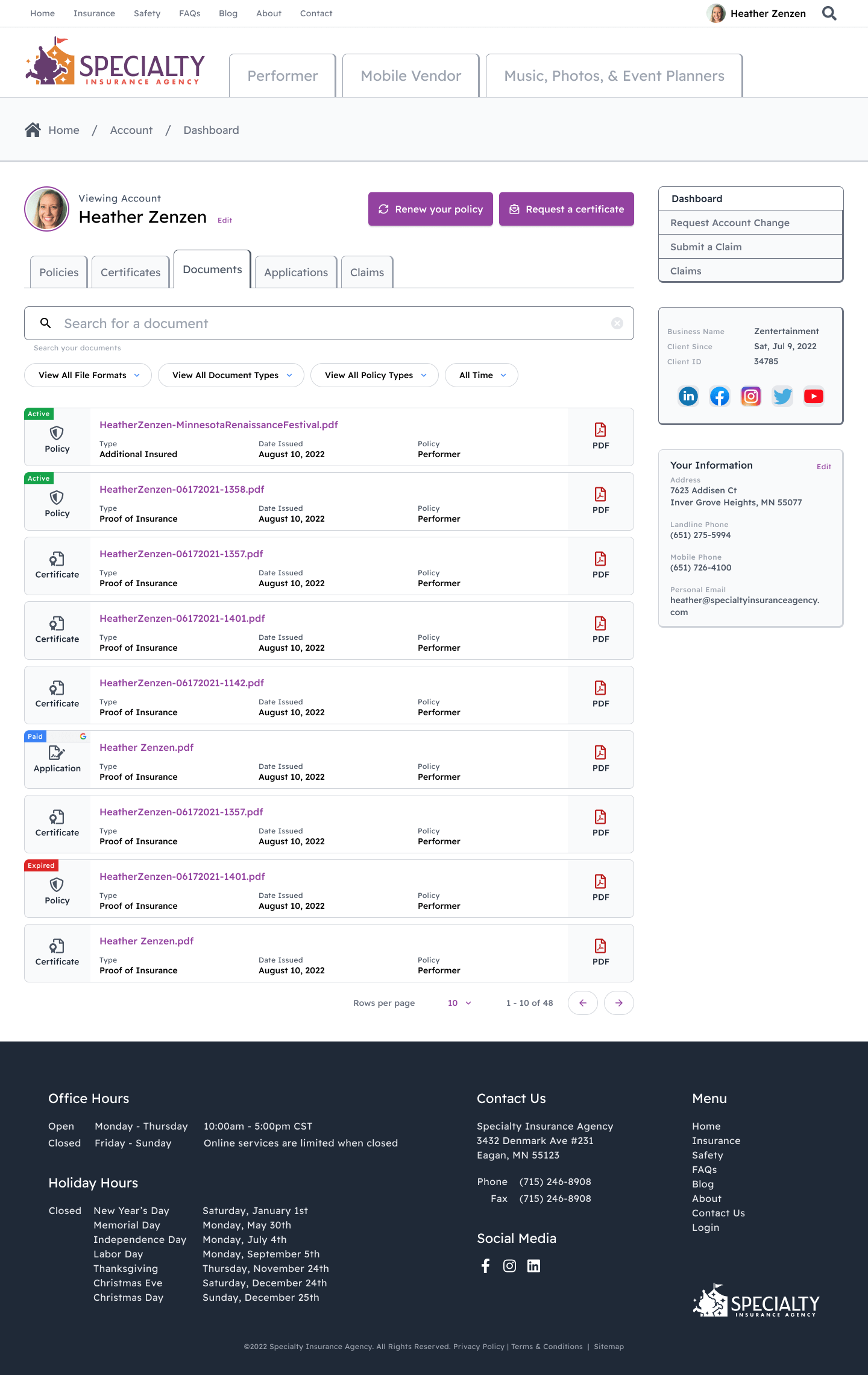Click Request a certificate button
The image size is (868, 1375).
coord(566,209)
